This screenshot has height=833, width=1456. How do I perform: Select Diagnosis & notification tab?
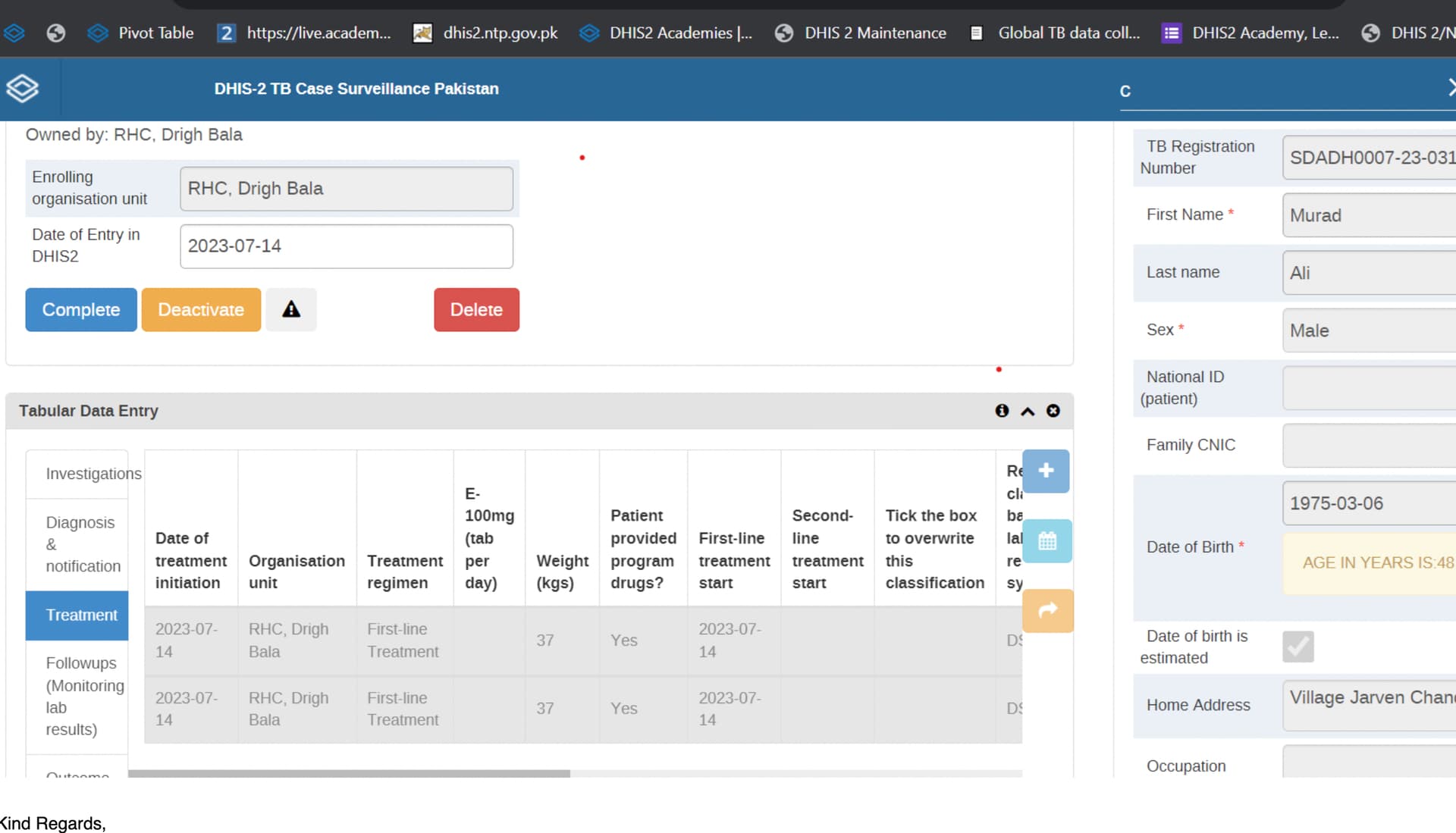77,544
